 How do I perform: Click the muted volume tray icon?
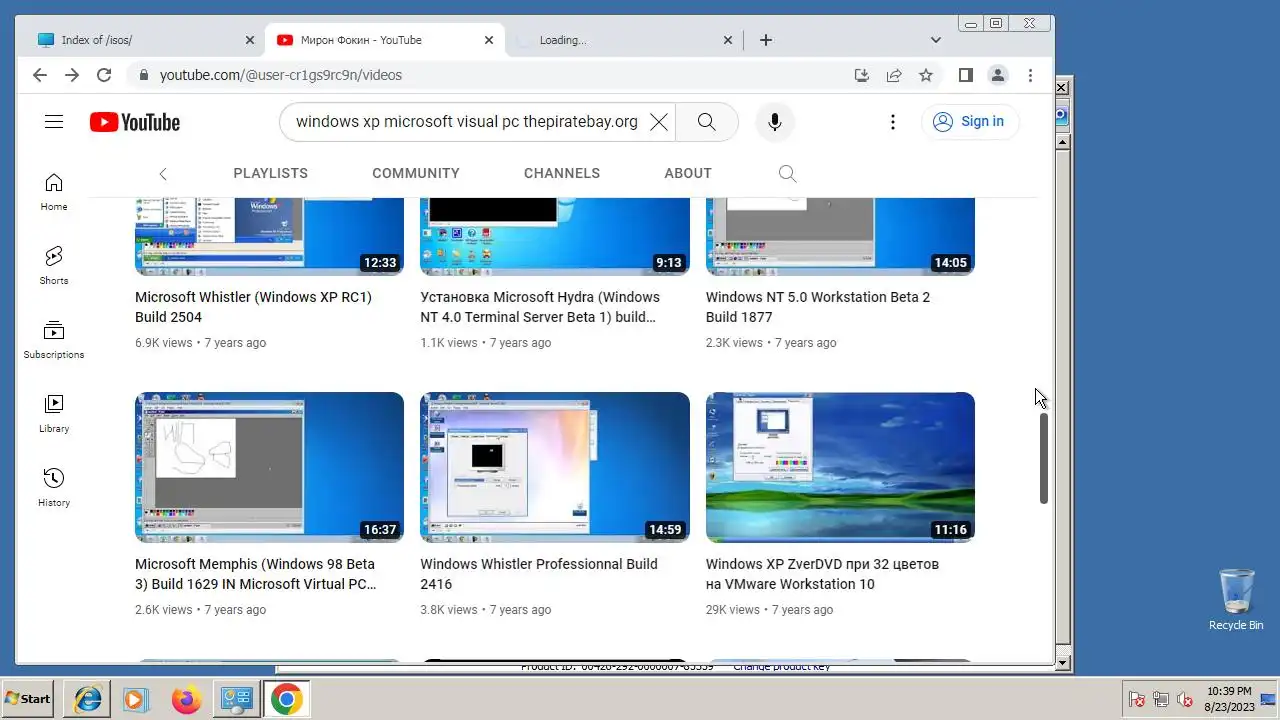(x=1185, y=699)
